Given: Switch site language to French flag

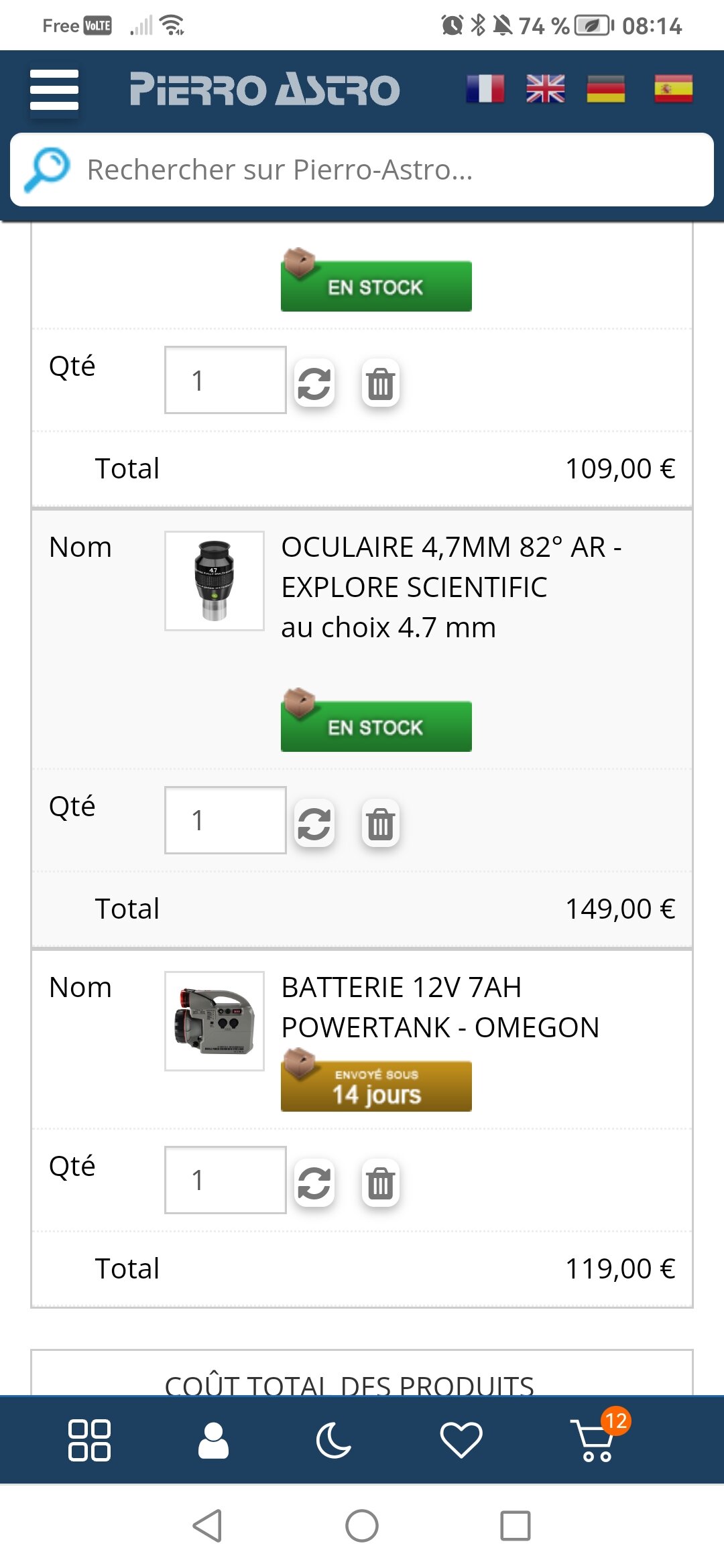Looking at the screenshot, I should [x=485, y=88].
